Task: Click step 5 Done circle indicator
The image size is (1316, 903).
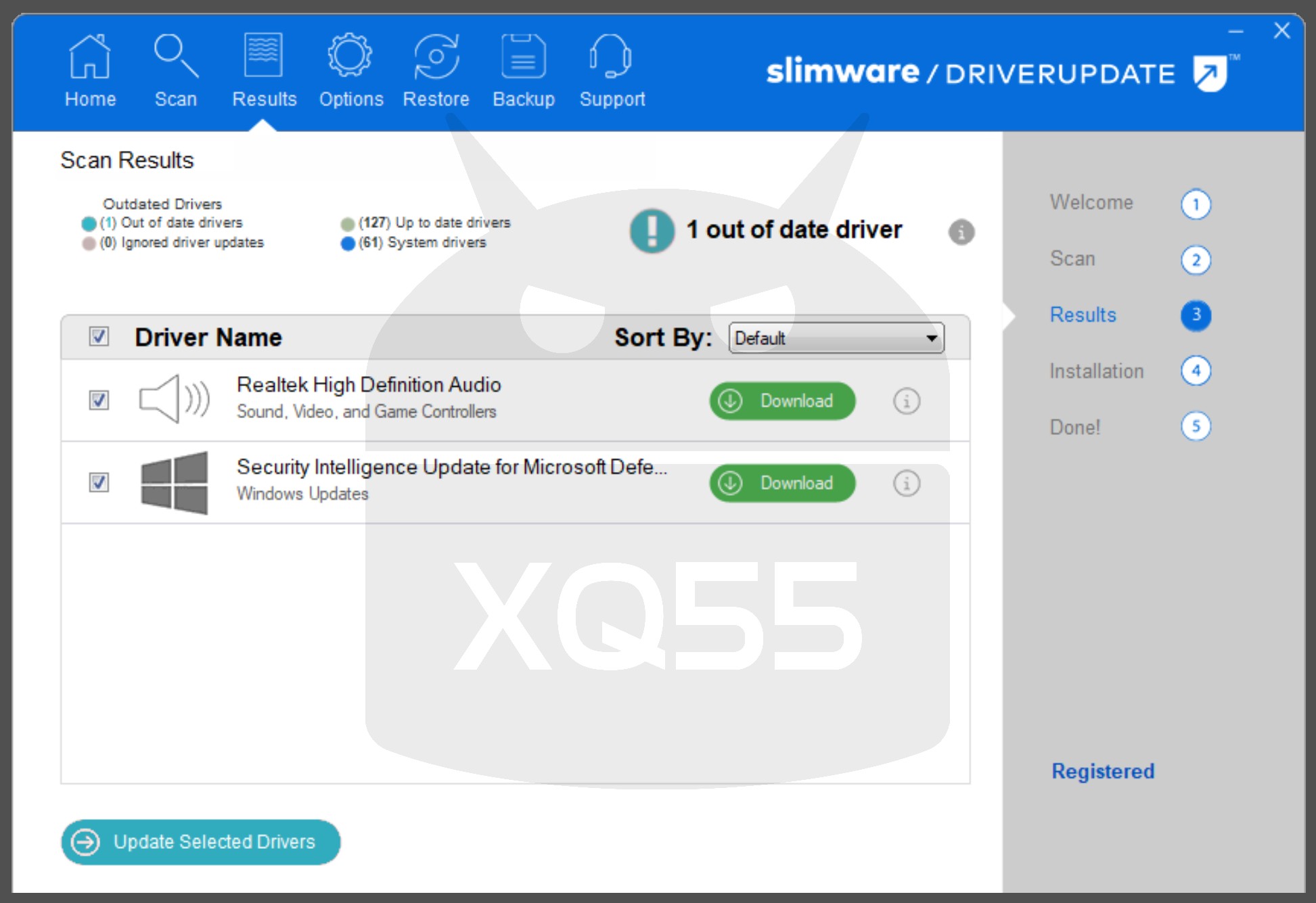Action: [1196, 426]
